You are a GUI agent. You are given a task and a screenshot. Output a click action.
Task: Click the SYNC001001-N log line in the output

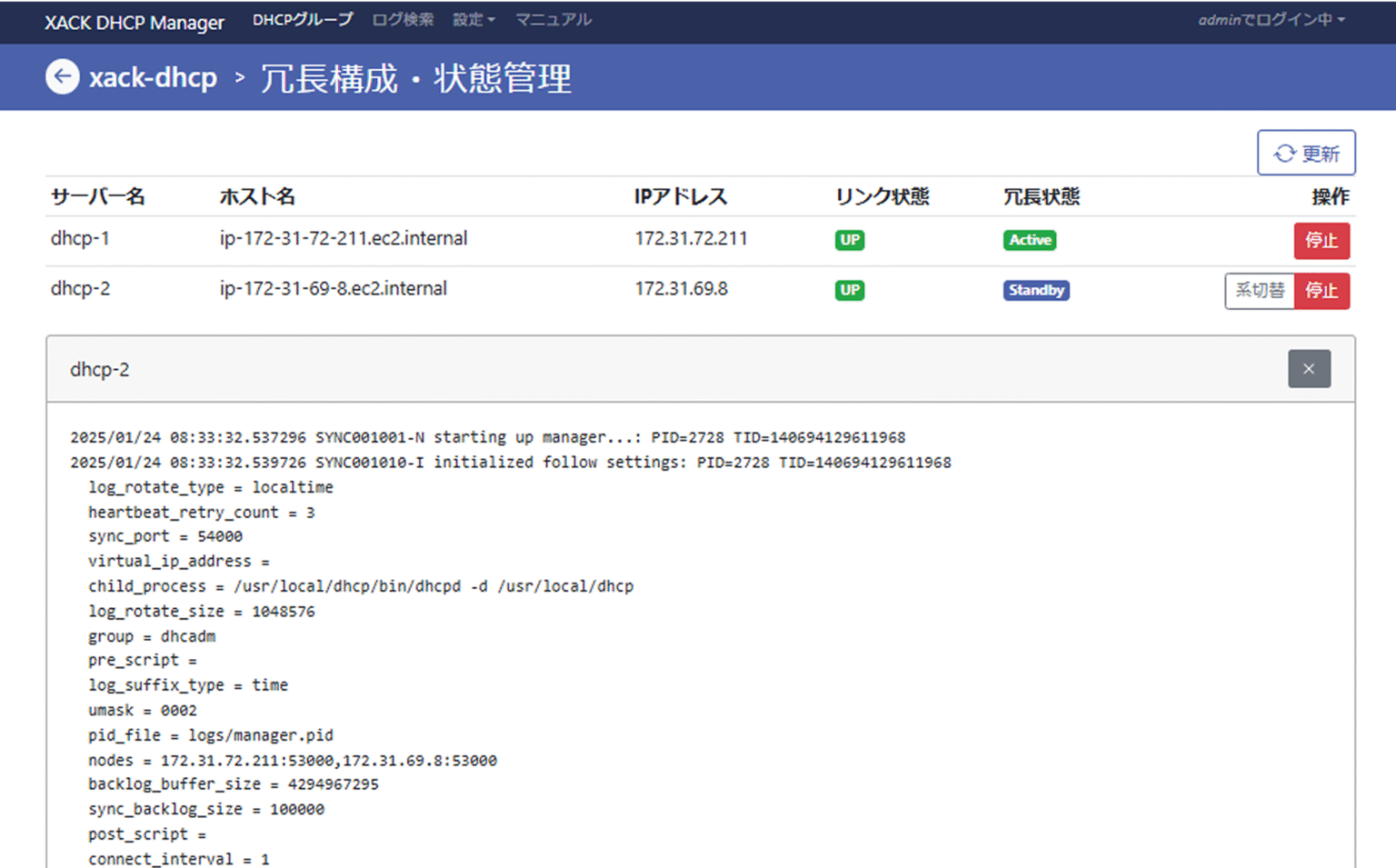[487, 437]
